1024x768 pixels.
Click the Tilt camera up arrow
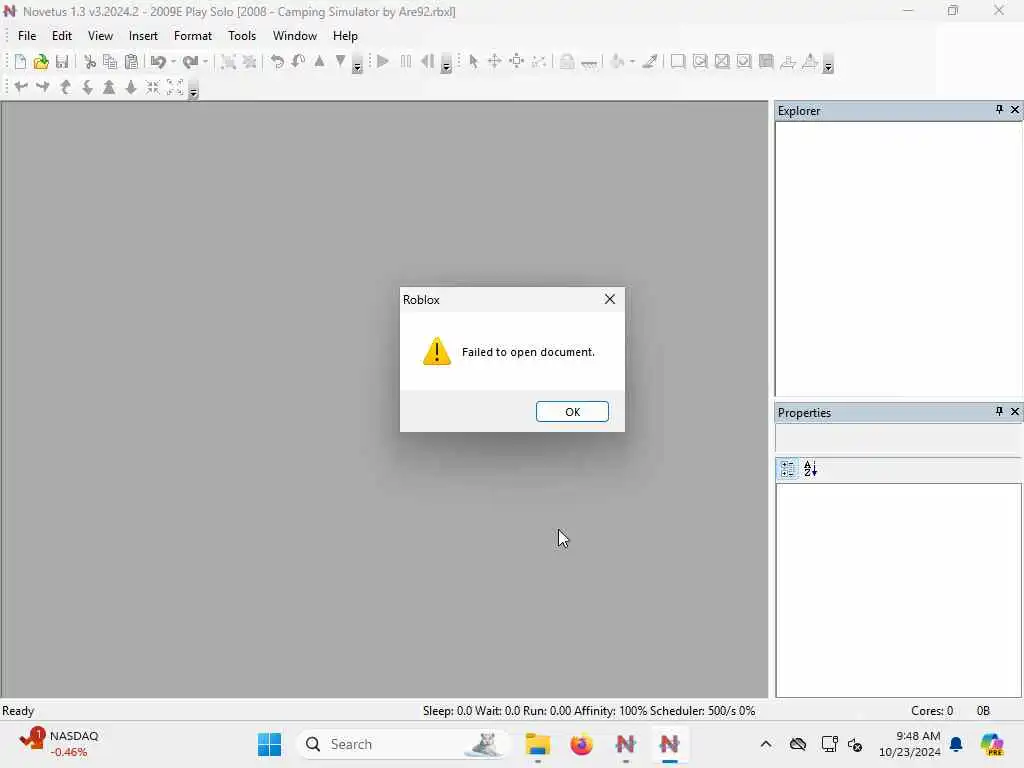pyautogui.click(x=65, y=87)
